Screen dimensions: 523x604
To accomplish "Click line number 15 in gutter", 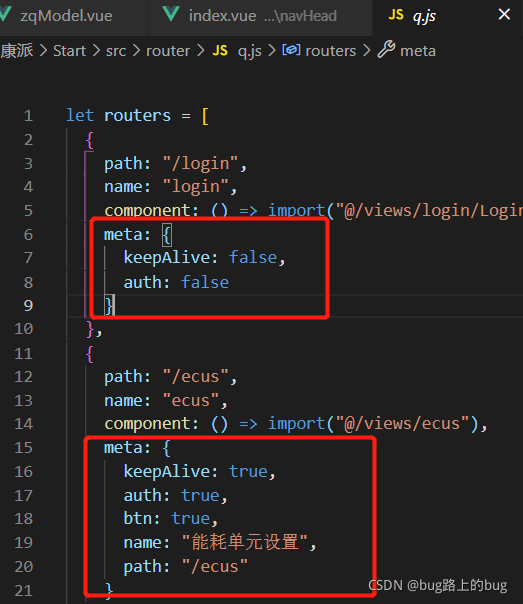I will [23, 448].
